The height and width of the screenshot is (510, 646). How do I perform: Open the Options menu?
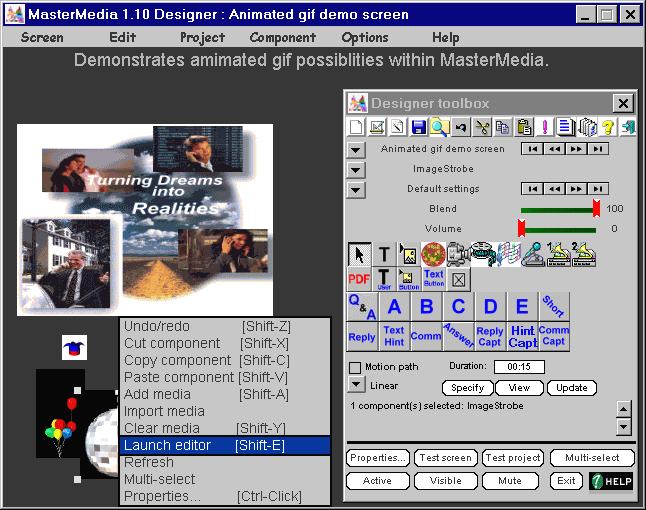click(x=365, y=37)
